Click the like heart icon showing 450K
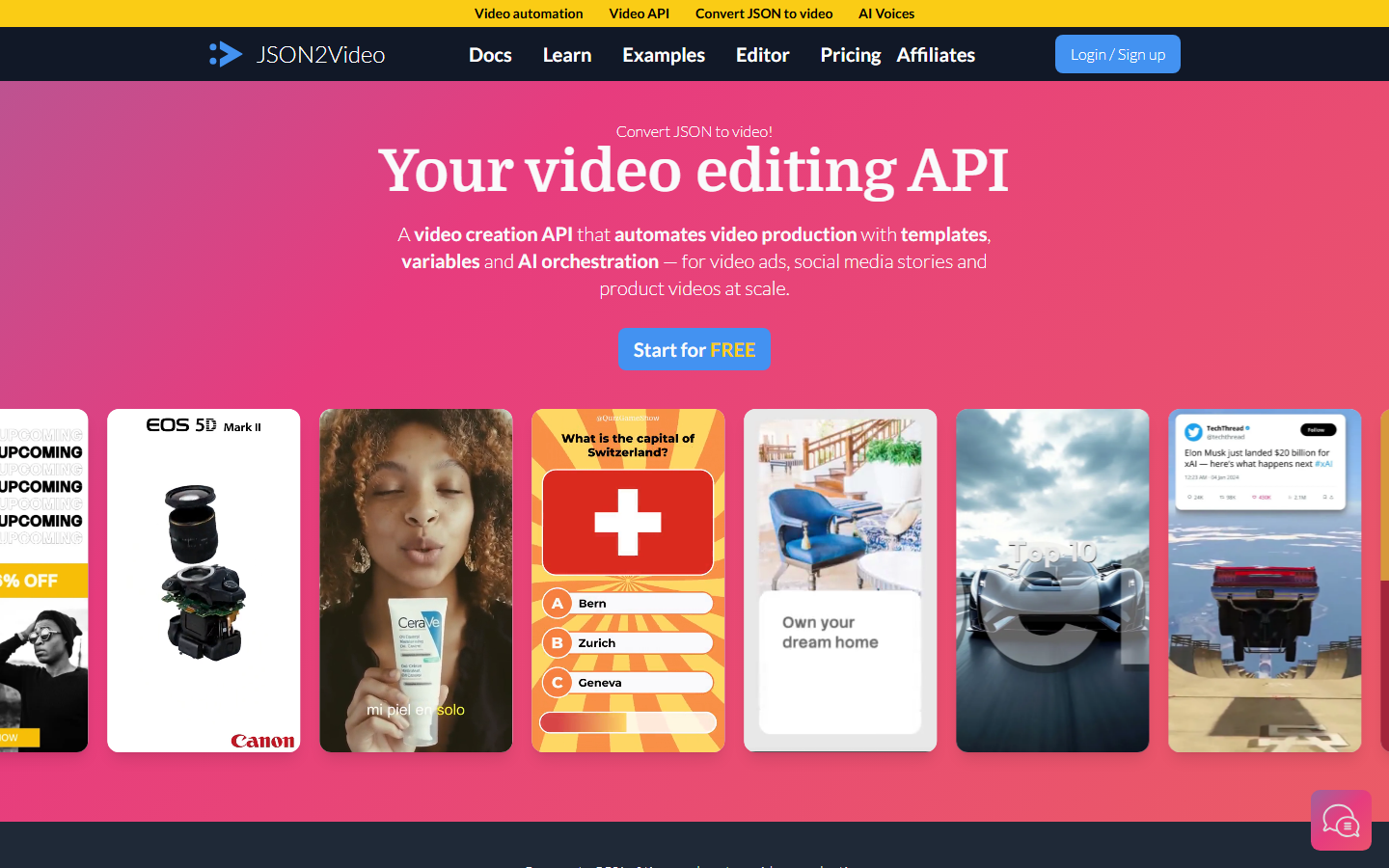1389x868 pixels. (x=1256, y=497)
